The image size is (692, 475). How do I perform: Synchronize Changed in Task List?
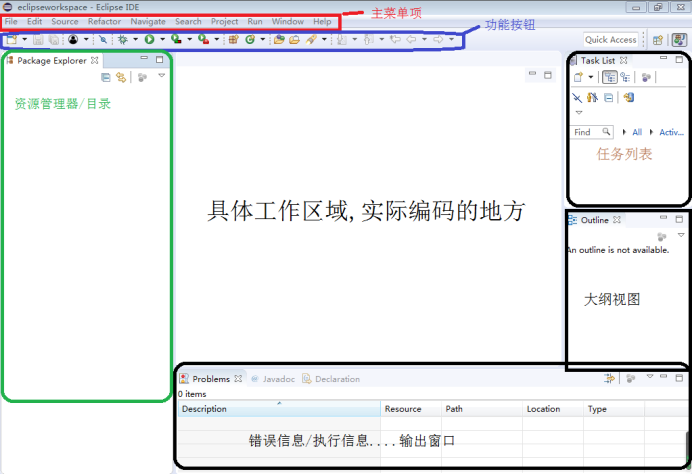pos(629,98)
